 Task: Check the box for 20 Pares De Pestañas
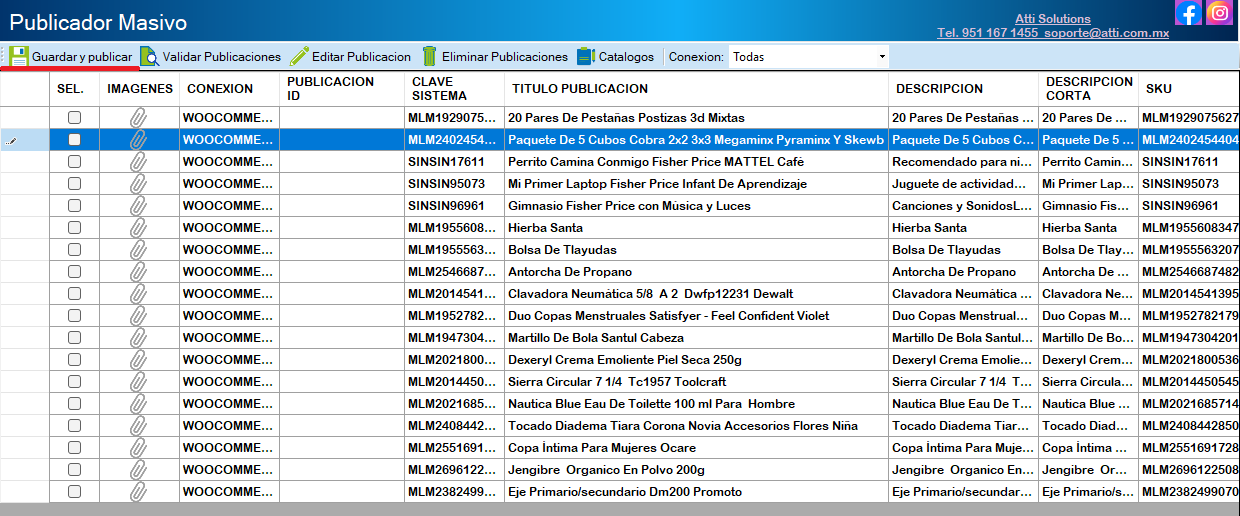[74, 118]
